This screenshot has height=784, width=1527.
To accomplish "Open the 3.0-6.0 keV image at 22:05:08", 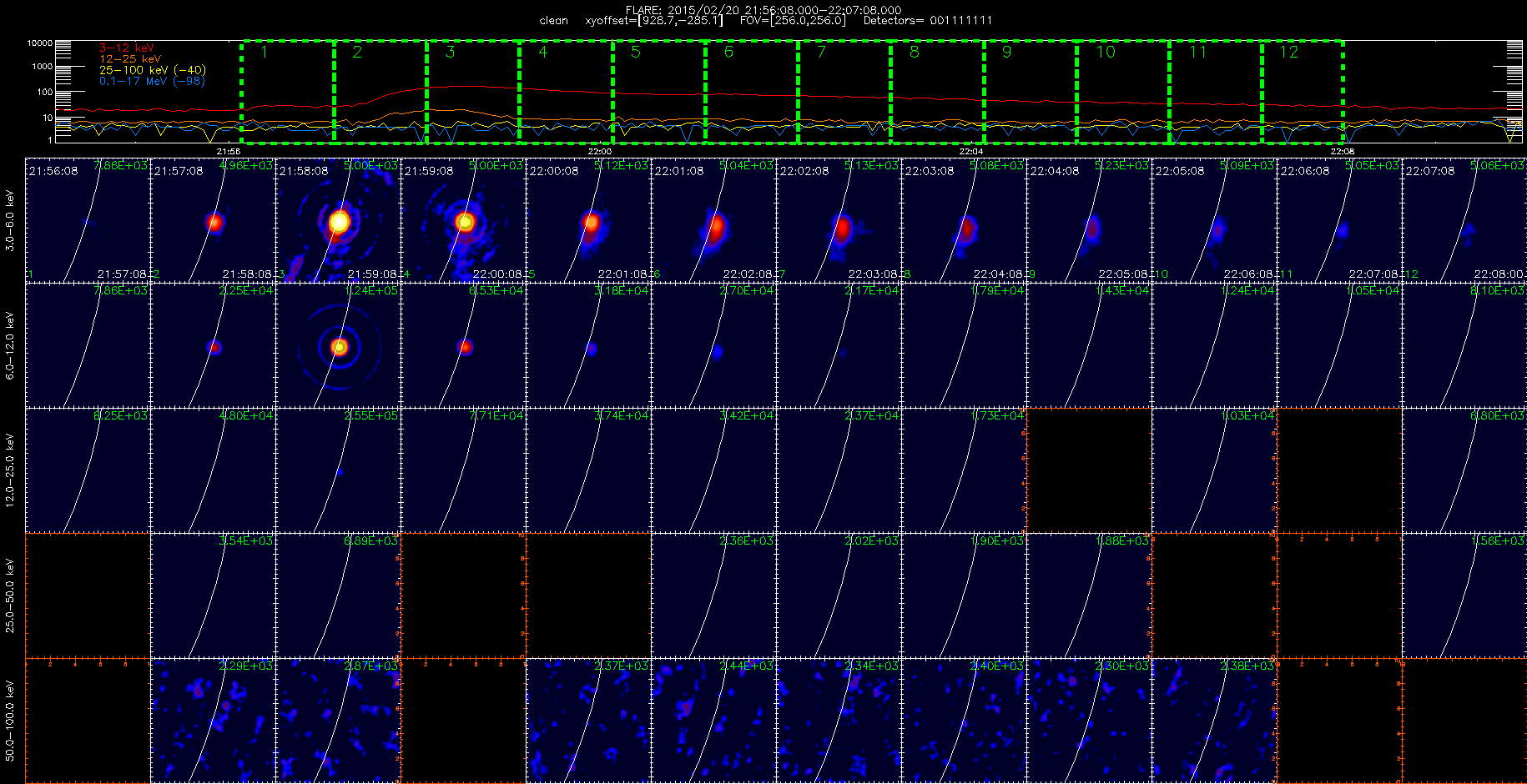I will (x=1214, y=220).
